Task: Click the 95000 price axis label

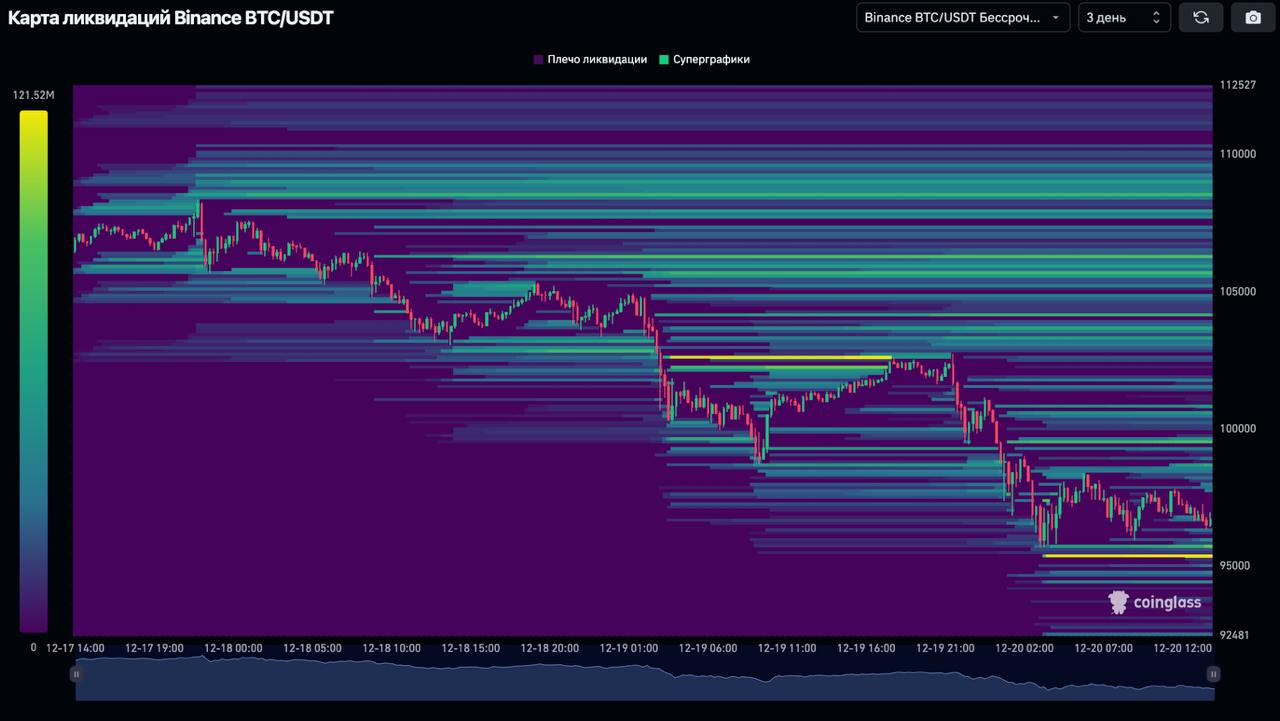Action: click(1234, 565)
